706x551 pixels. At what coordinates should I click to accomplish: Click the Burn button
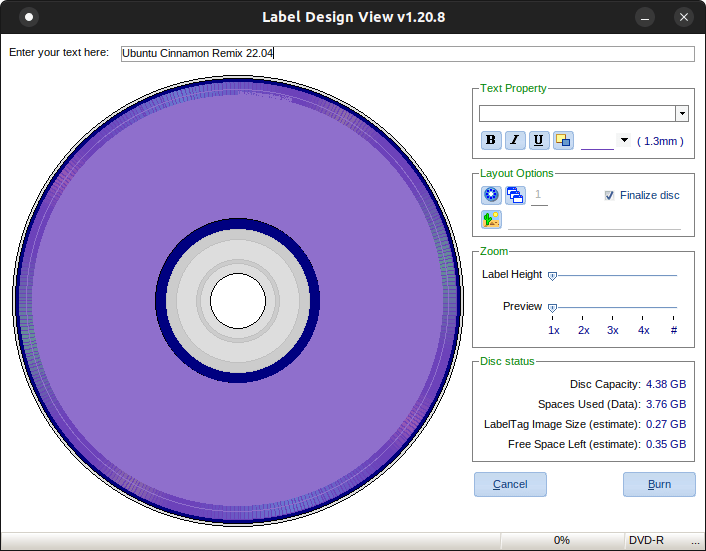[659, 484]
